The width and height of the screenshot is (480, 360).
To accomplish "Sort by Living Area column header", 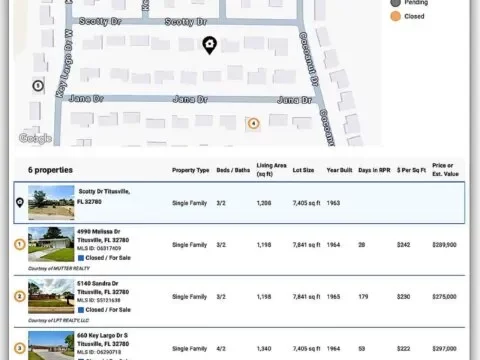I will click(271, 170).
